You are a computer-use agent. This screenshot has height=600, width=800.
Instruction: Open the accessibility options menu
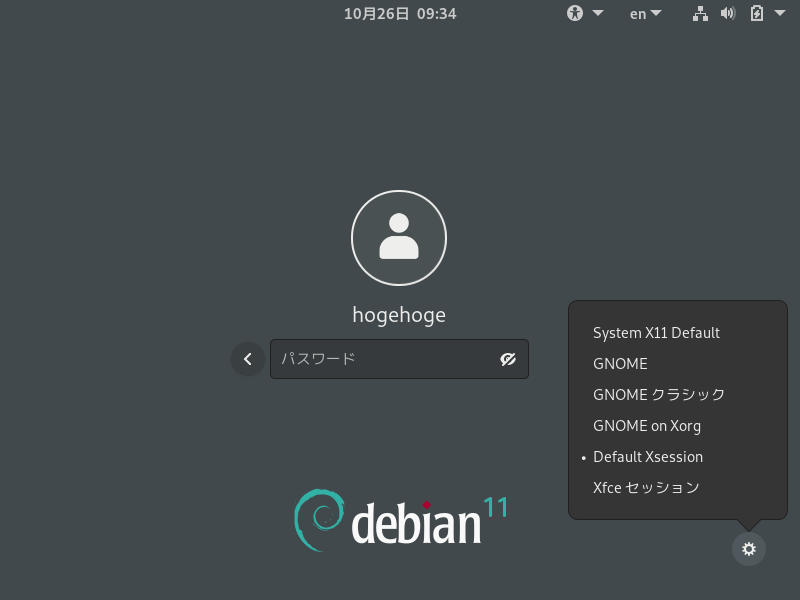574,13
